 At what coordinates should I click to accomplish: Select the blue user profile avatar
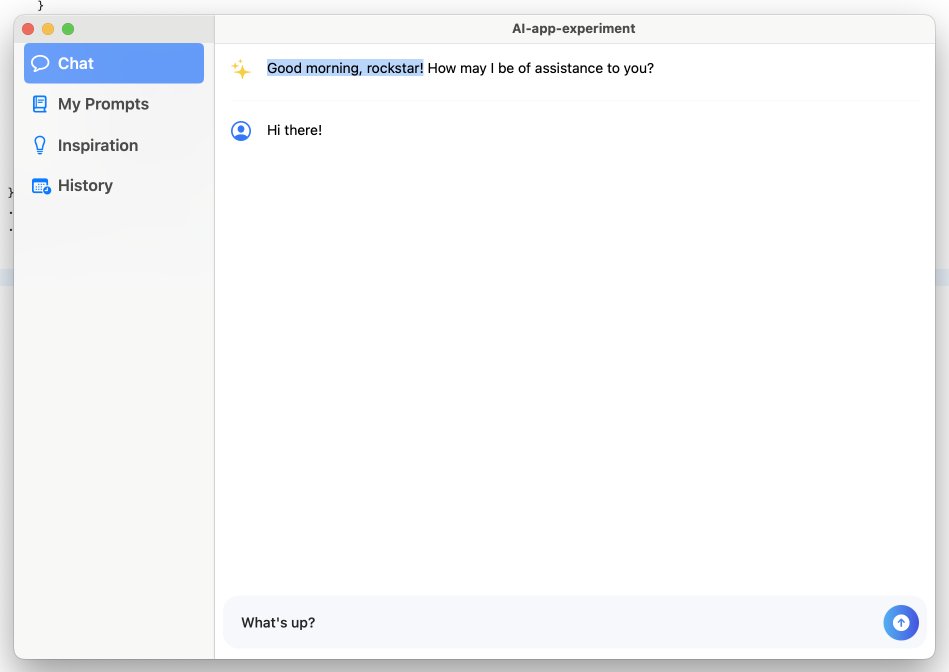click(x=241, y=130)
